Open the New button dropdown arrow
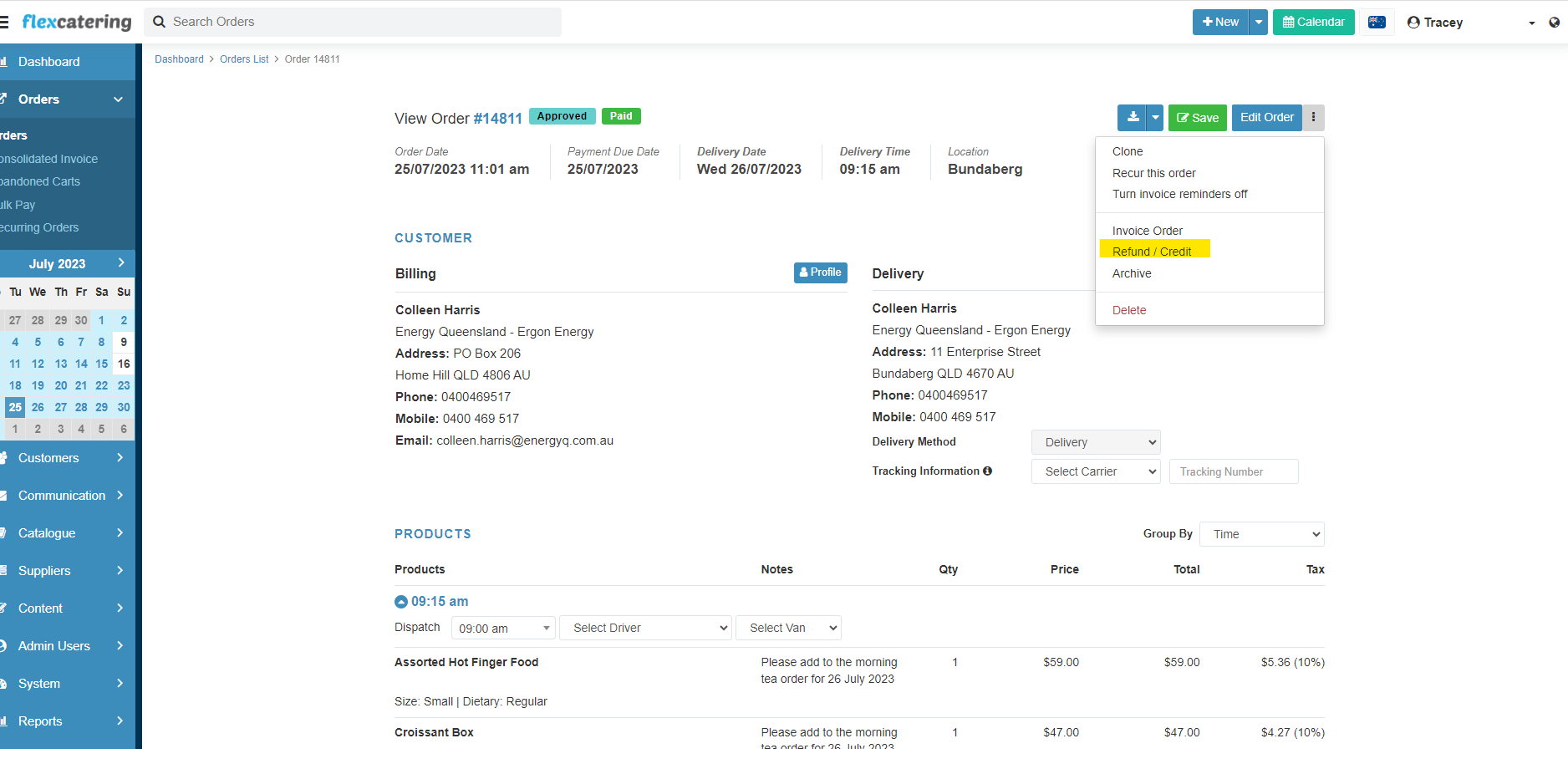This screenshot has height=774, width=1568. (x=1259, y=23)
